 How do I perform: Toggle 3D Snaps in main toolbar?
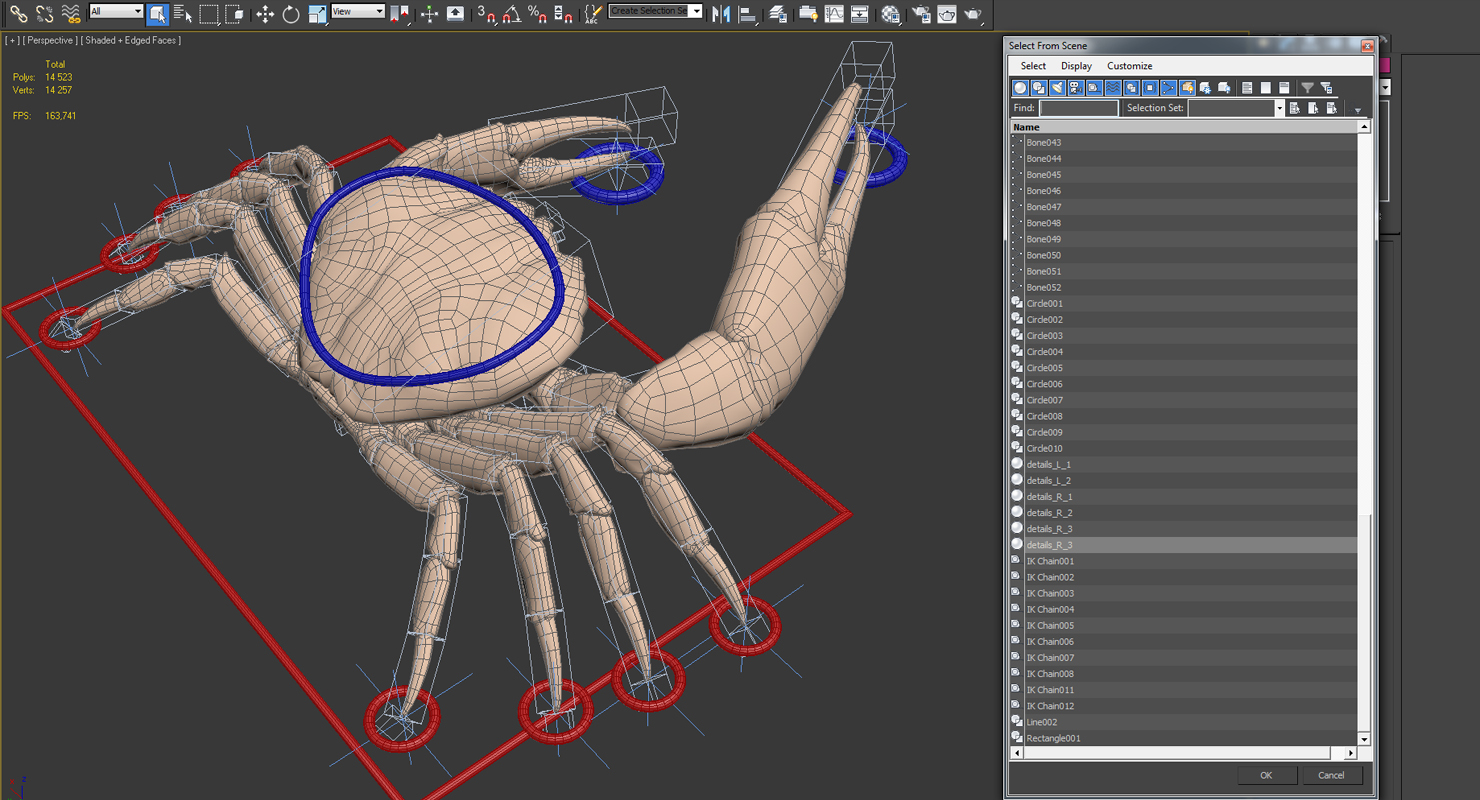pyautogui.click(x=487, y=14)
